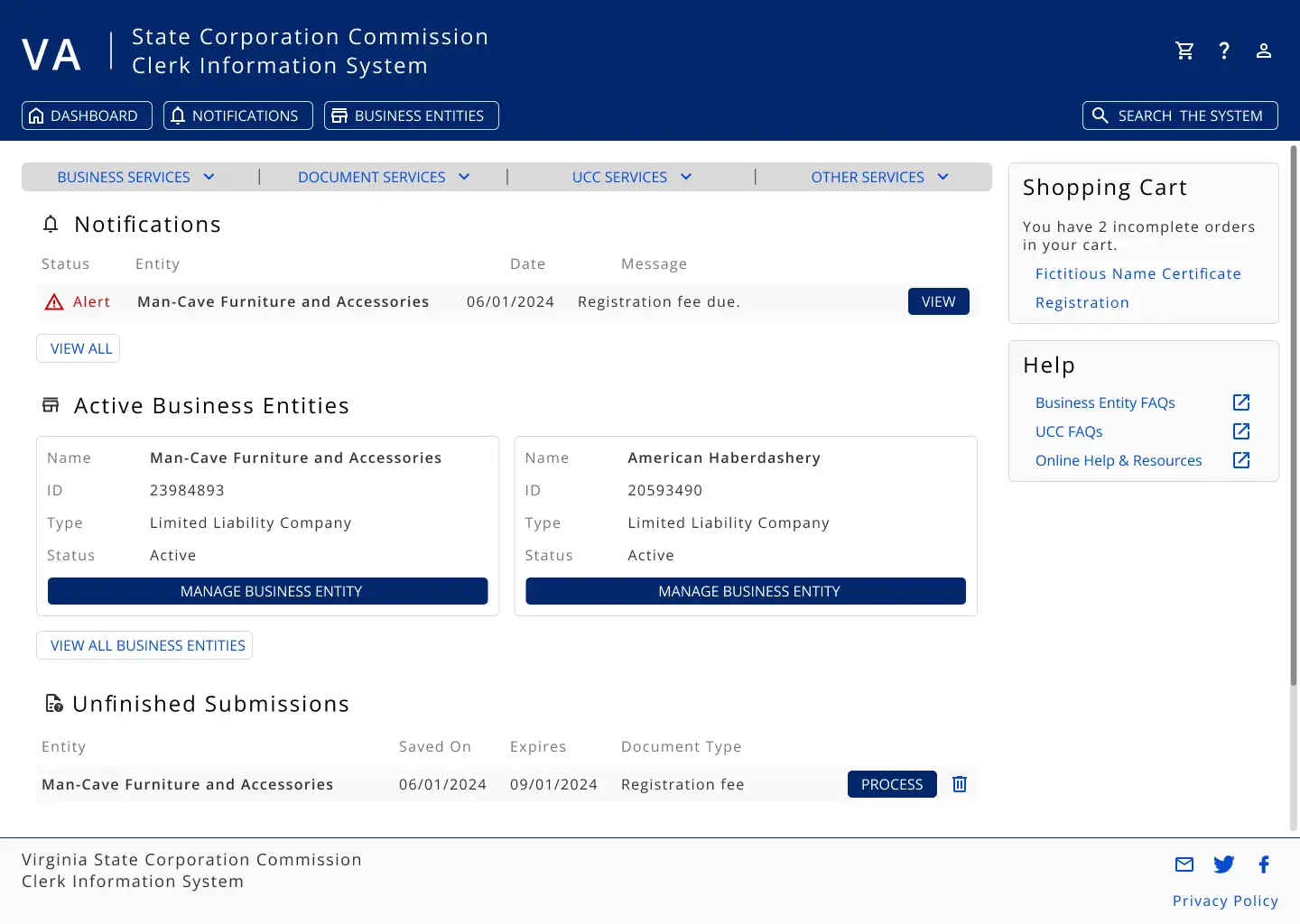Manage the American Haberdashery business entity
The image size is (1300, 924).
coord(746,591)
